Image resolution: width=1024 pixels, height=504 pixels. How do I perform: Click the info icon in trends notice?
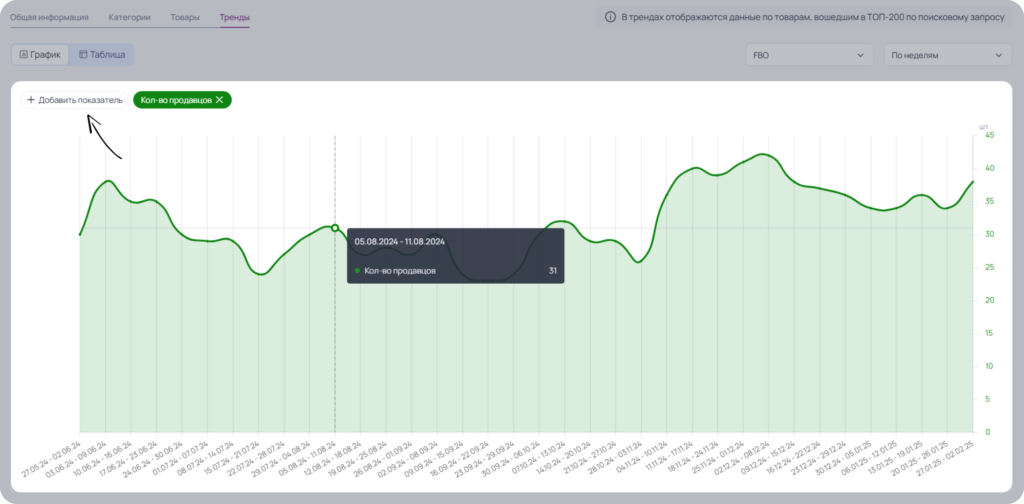click(x=611, y=18)
